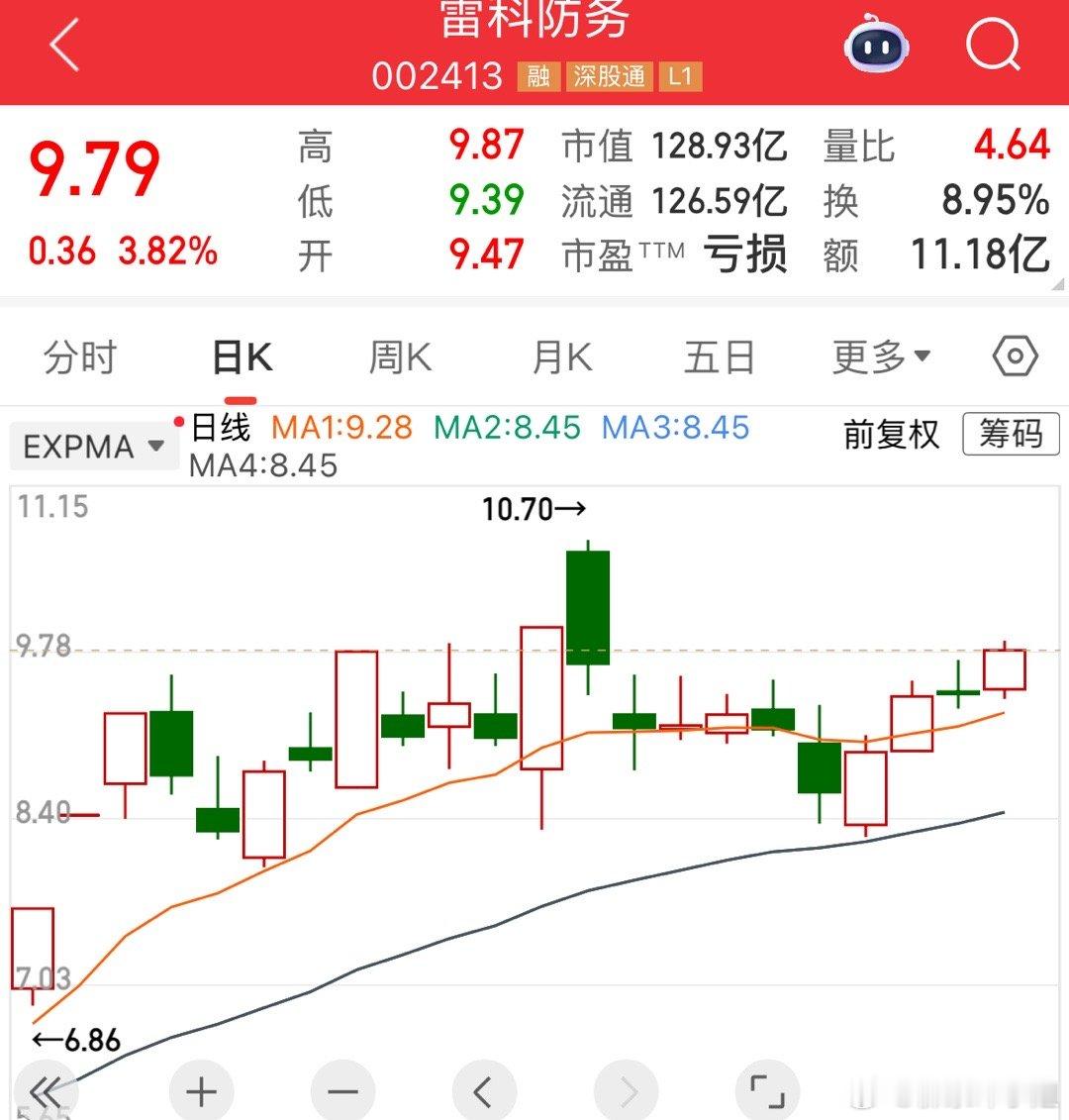Switch to 五日 tab
The image size is (1069, 1120).
tap(719, 357)
